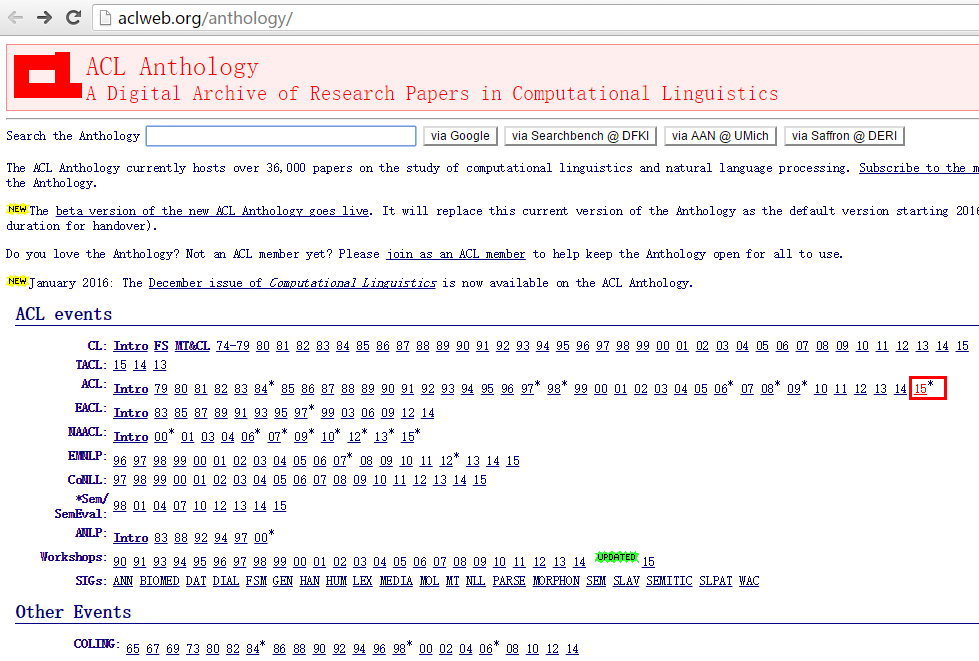Screen dimensions: 979x661
Task: Open COLING row year 14 link
Action: coord(572,649)
